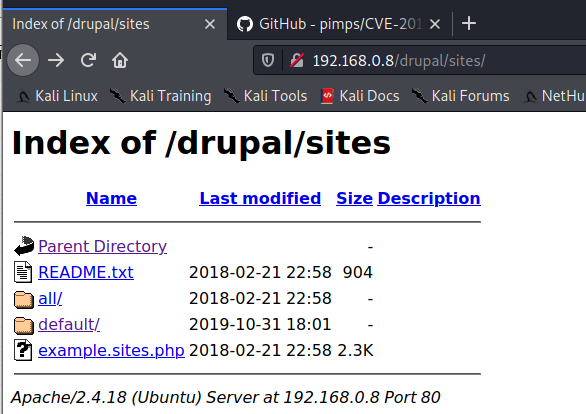Select the Index of /drupal/sites tab
The width and height of the screenshot is (586, 414).
(x=114, y=24)
